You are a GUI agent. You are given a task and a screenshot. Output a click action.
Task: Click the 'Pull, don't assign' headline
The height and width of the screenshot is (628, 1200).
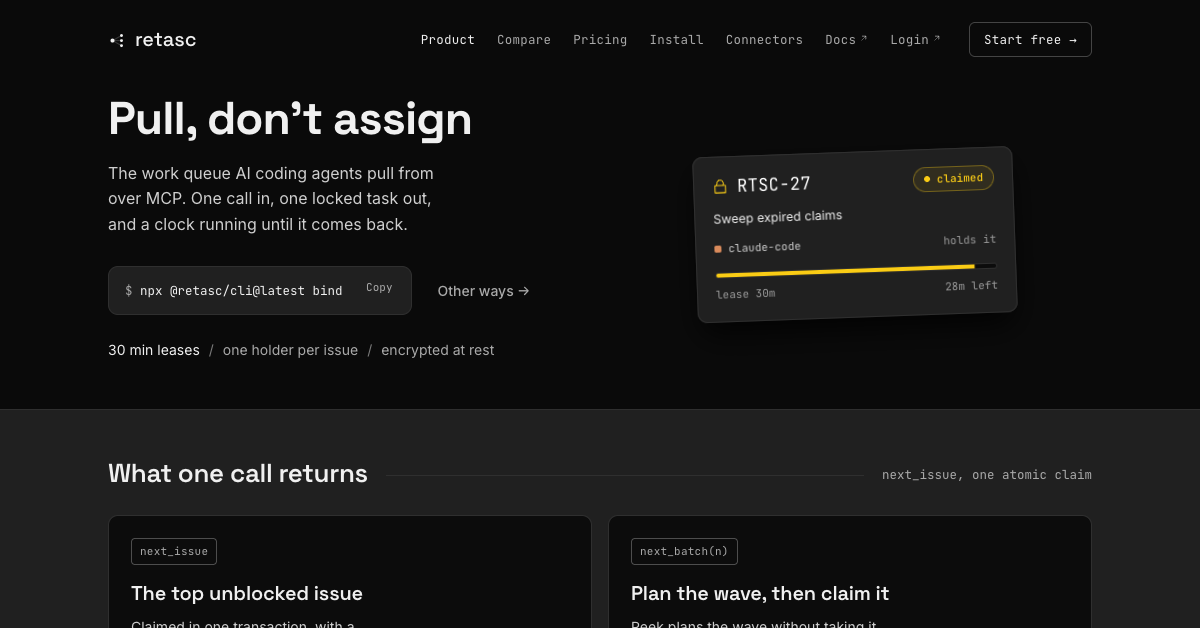pos(290,118)
